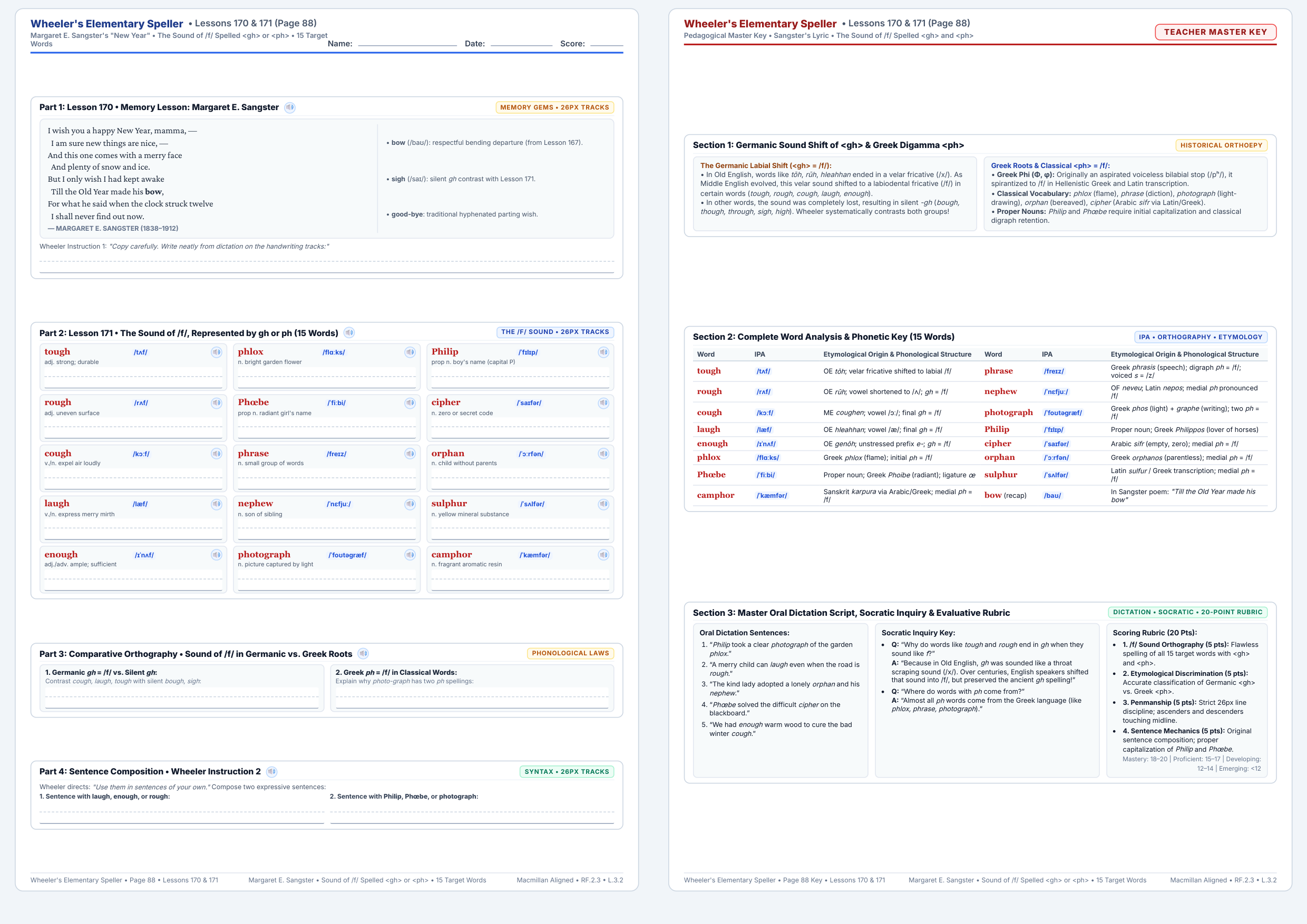The image size is (1307, 924).
Task: Click the writing line in the tough card
Action: point(133,378)
